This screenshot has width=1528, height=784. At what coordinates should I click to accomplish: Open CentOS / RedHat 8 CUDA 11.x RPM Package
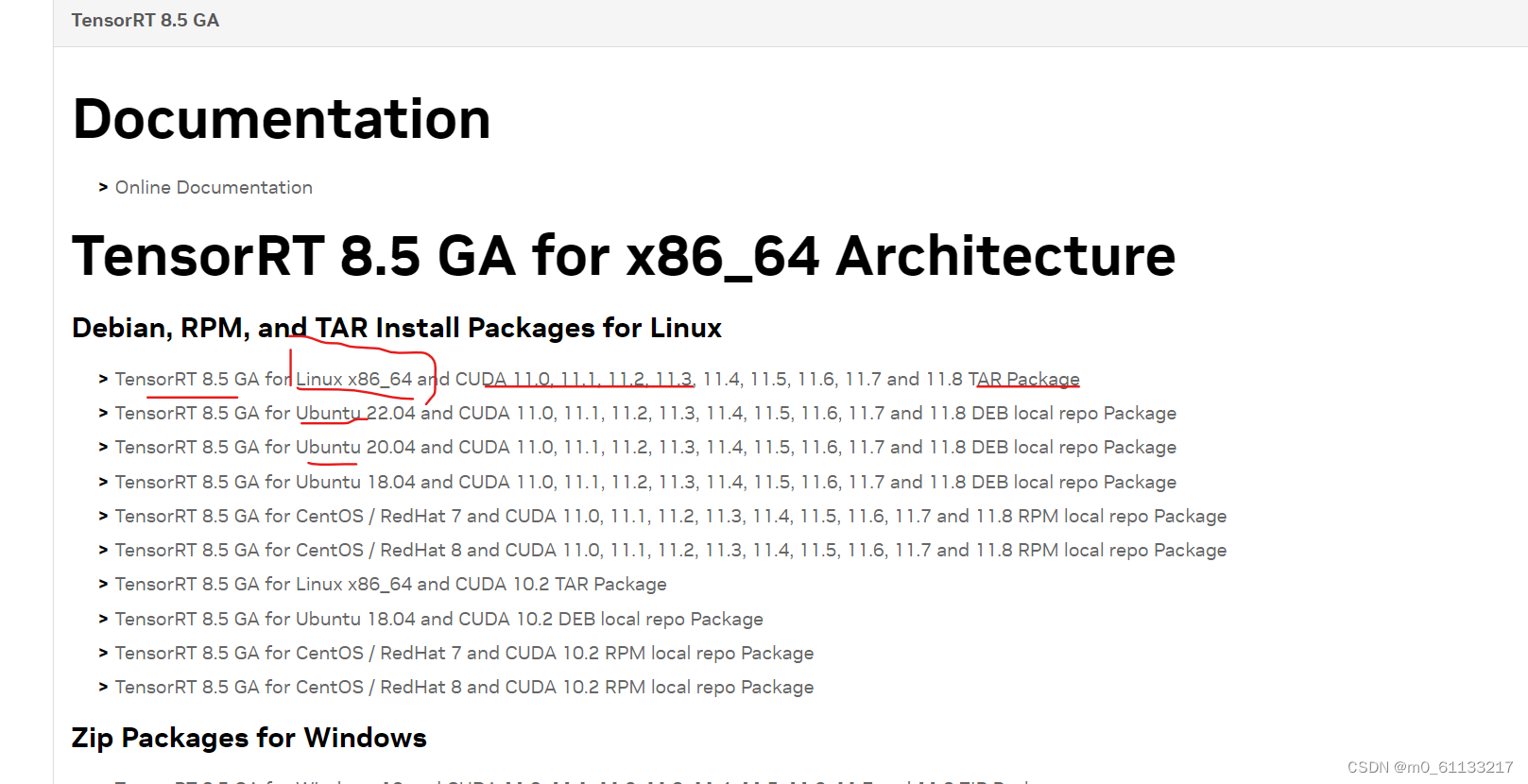[671, 550]
